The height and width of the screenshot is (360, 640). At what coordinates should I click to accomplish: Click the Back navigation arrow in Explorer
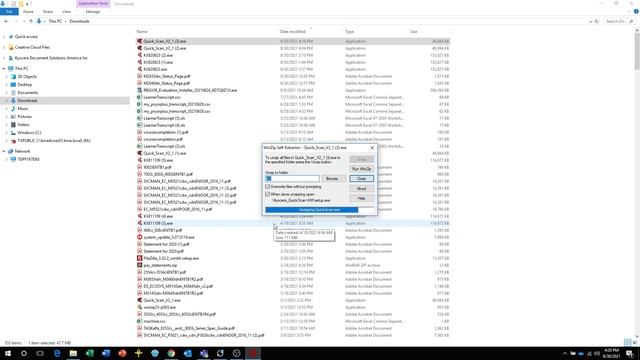[6, 21]
